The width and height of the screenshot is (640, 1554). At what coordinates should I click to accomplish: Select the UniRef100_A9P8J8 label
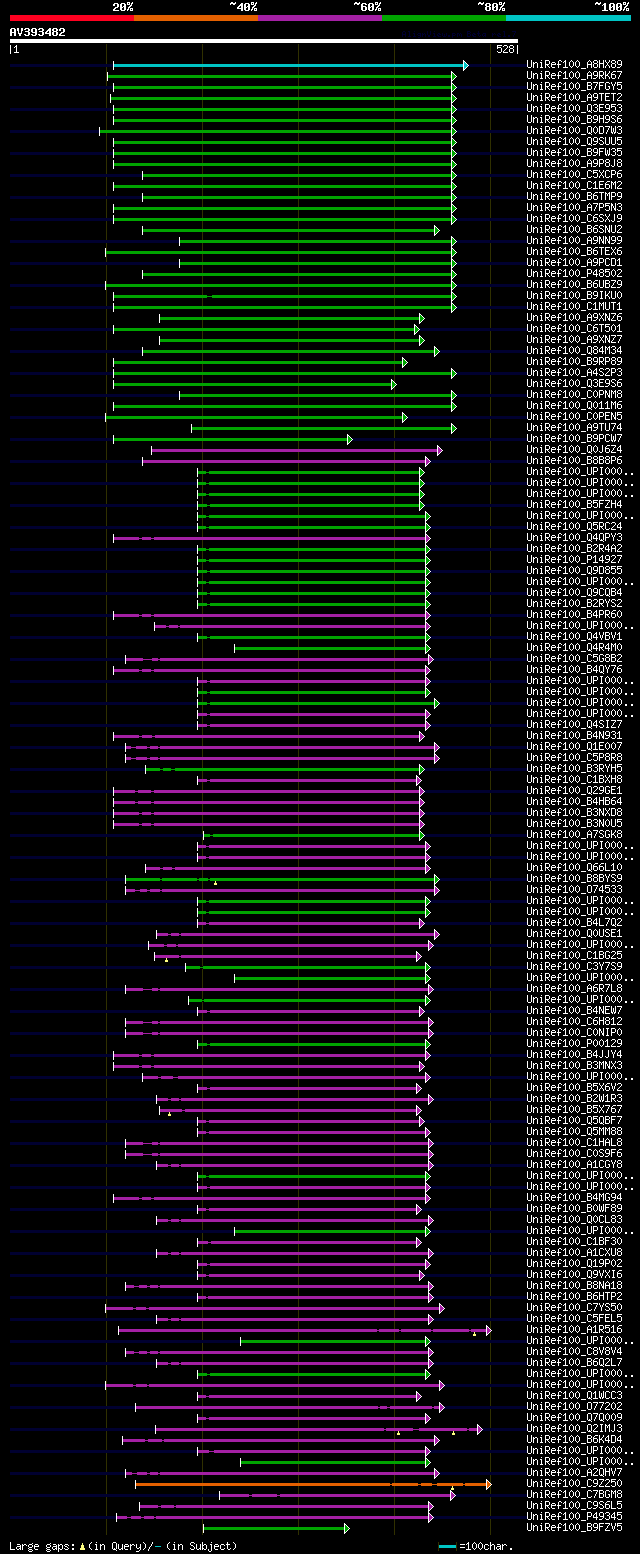pyautogui.click(x=574, y=164)
